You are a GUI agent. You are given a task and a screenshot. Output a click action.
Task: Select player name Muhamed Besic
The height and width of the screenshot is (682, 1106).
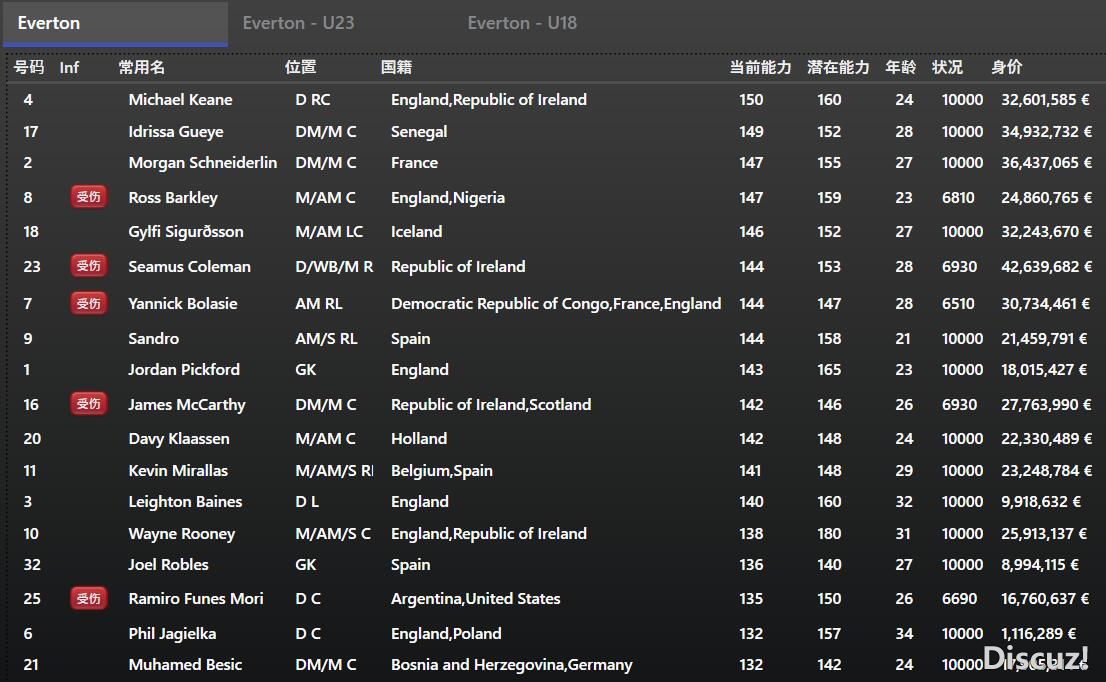pyautogui.click(x=185, y=664)
